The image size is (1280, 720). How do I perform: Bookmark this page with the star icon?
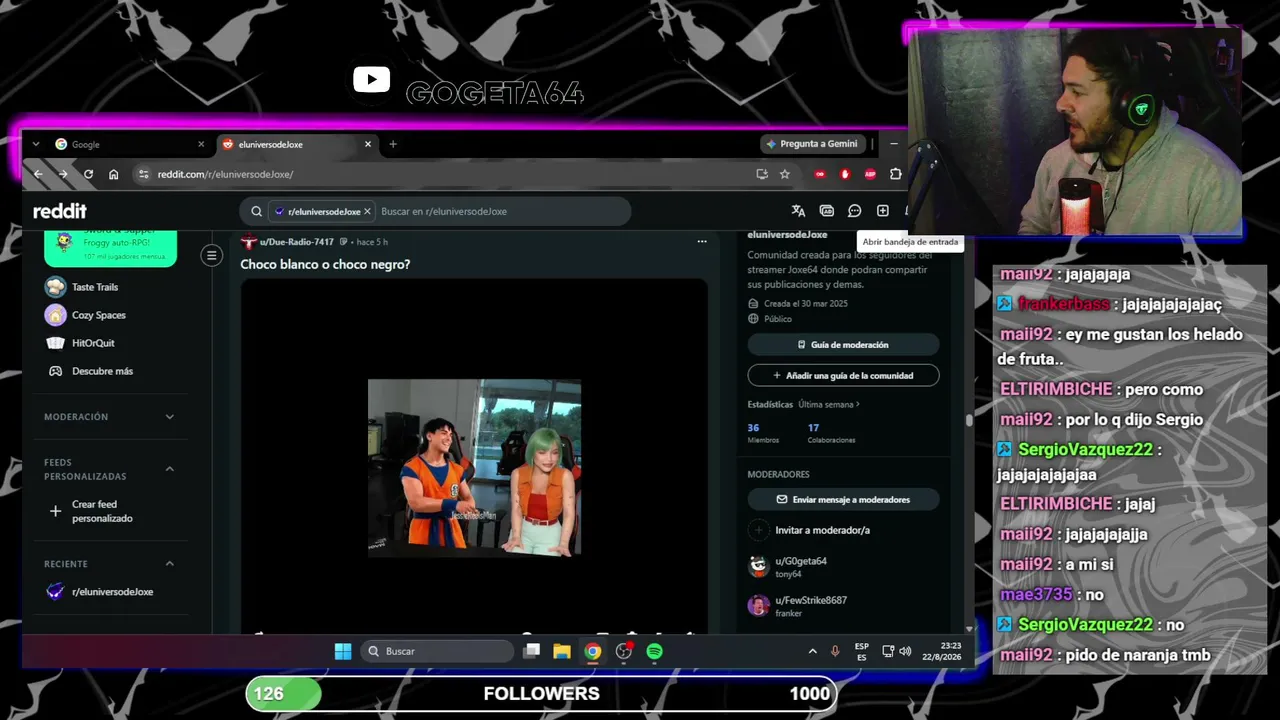785,174
